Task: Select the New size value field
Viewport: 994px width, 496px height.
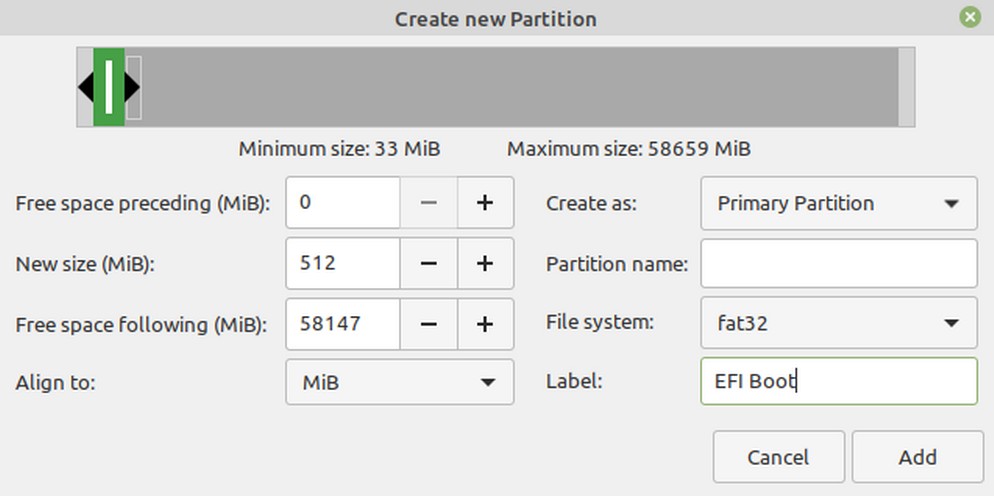Action: coord(343,264)
